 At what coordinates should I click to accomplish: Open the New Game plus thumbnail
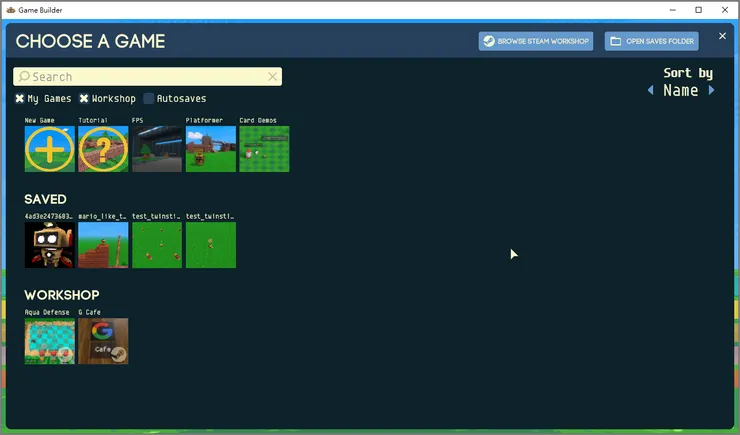coord(50,149)
